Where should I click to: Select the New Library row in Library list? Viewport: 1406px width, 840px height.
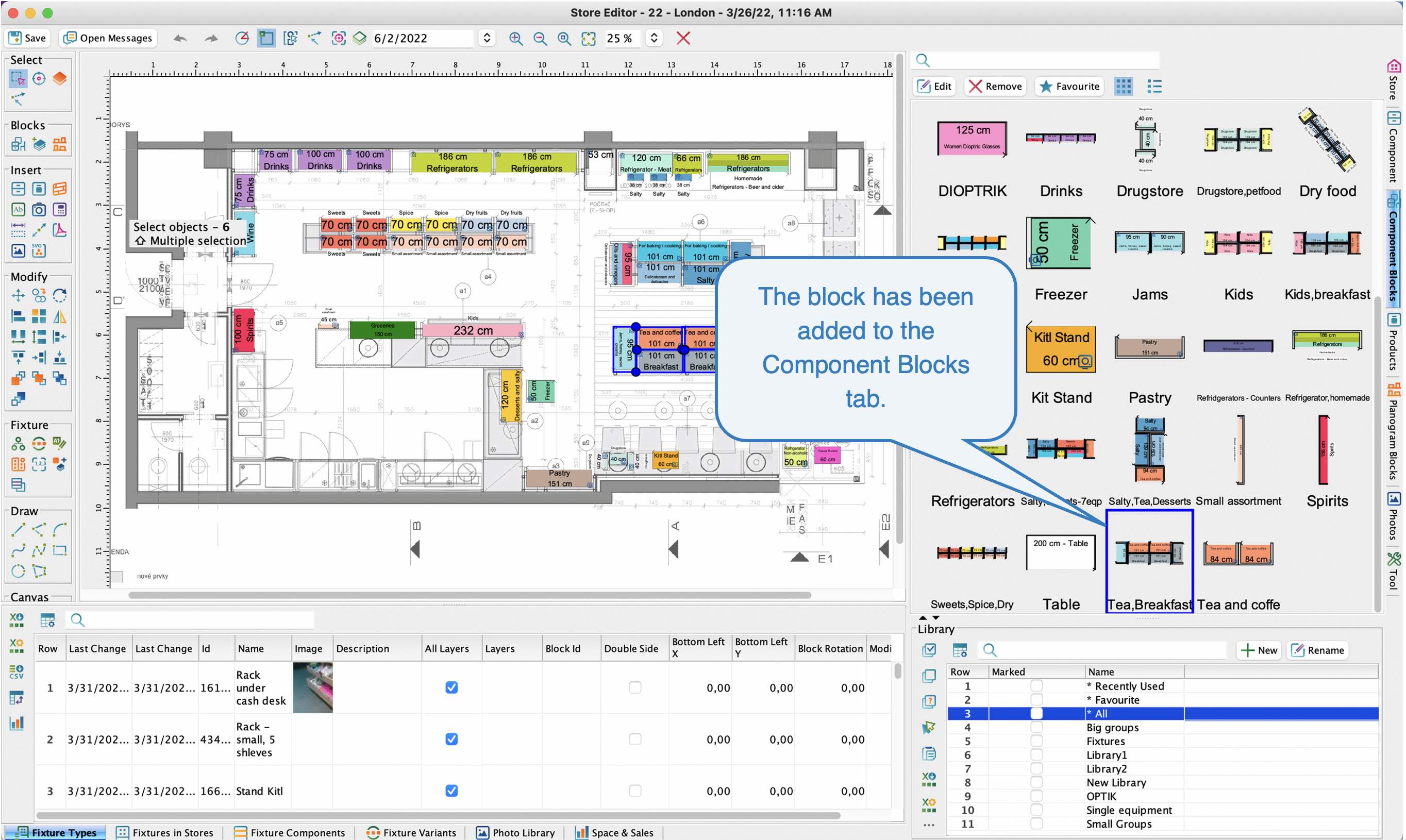(x=1162, y=782)
